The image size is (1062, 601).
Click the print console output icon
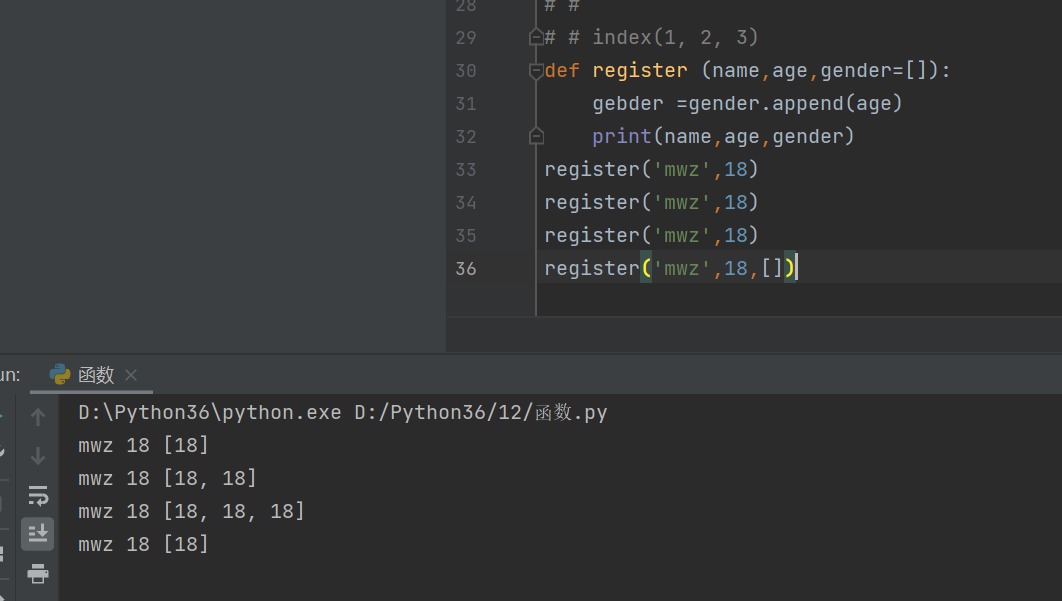click(x=38, y=574)
